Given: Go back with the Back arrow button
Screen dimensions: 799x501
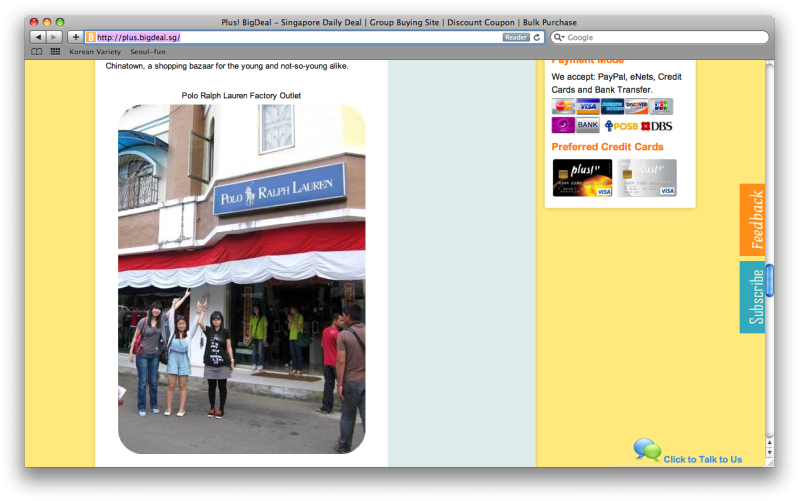Looking at the screenshot, I should [x=38, y=37].
